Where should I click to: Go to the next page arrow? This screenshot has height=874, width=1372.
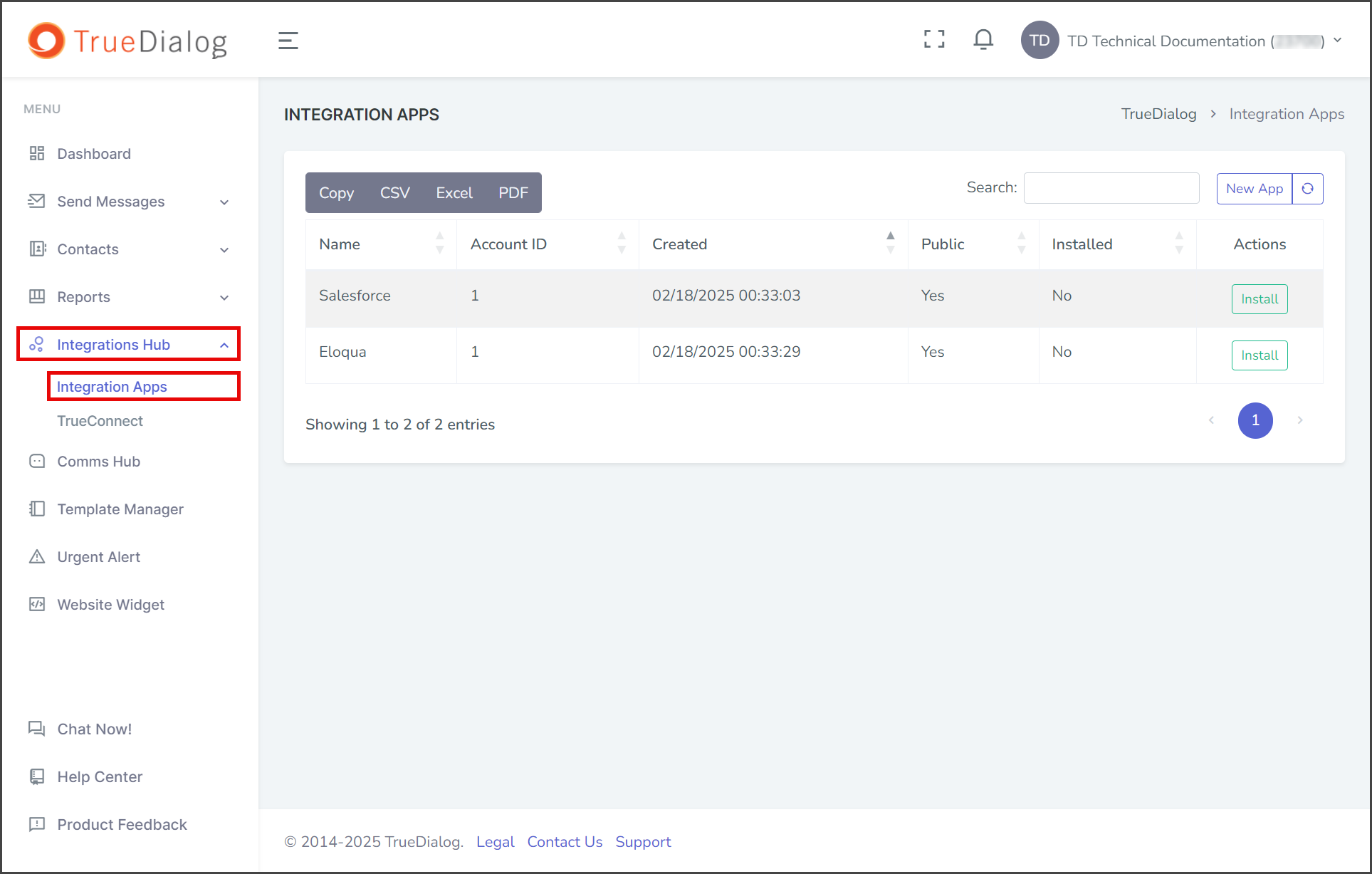click(x=1300, y=420)
